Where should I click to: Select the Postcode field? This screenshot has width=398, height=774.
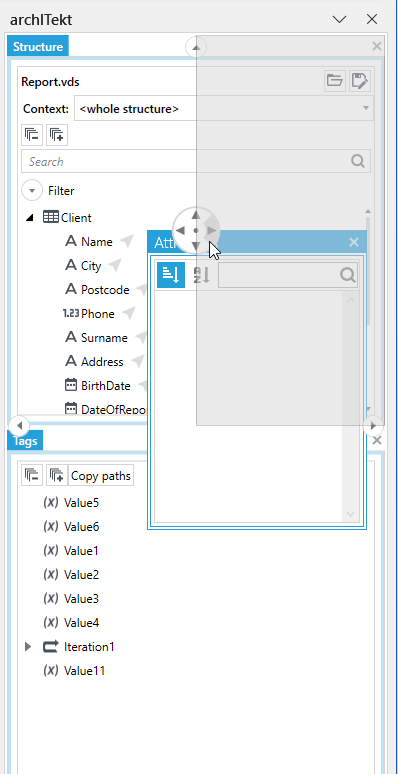[x=105, y=289]
